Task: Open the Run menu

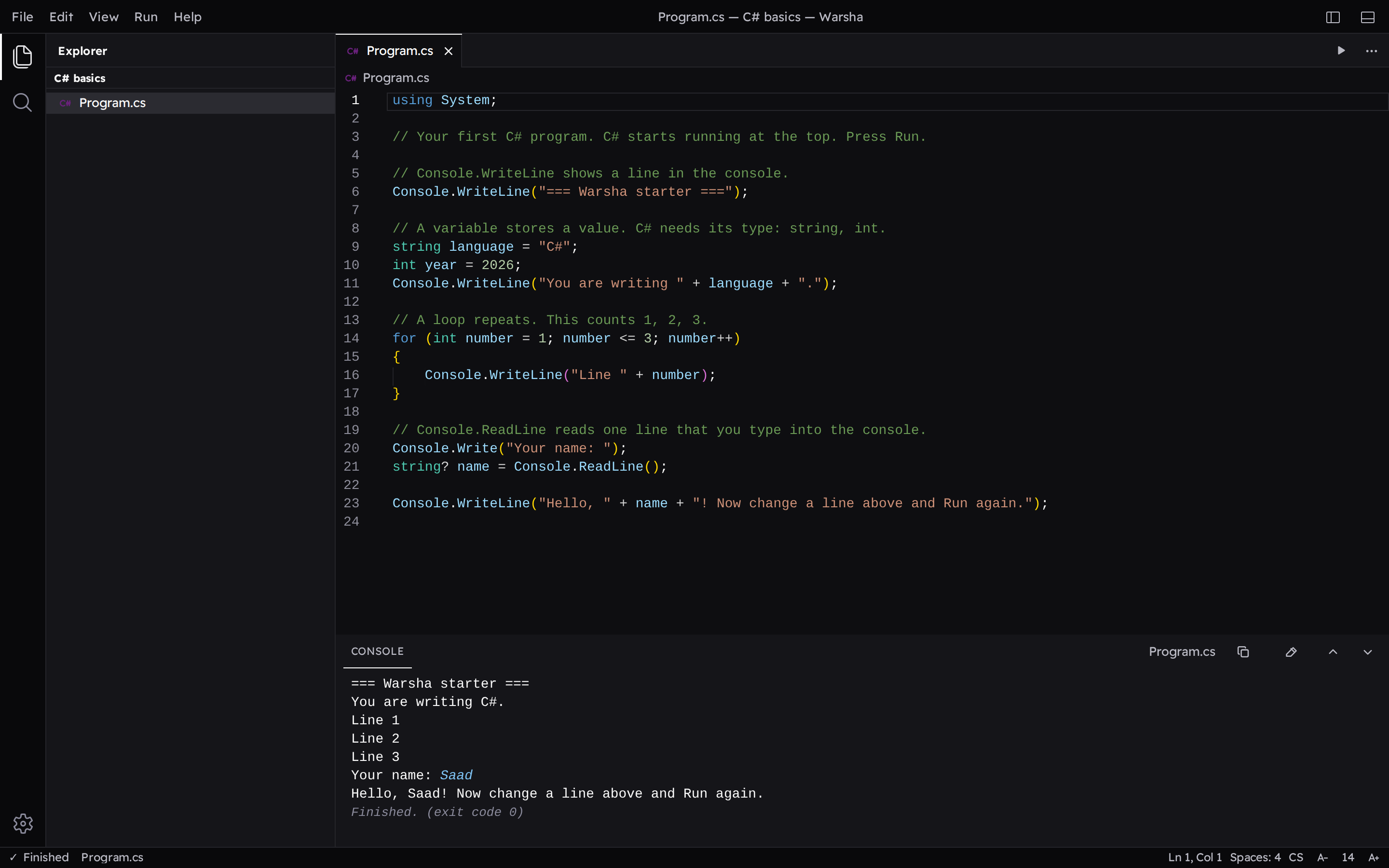Action: coord(146,17)
